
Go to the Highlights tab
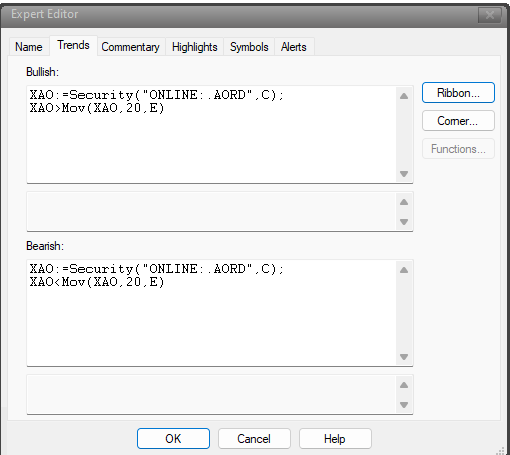click(x=195, y=47)
